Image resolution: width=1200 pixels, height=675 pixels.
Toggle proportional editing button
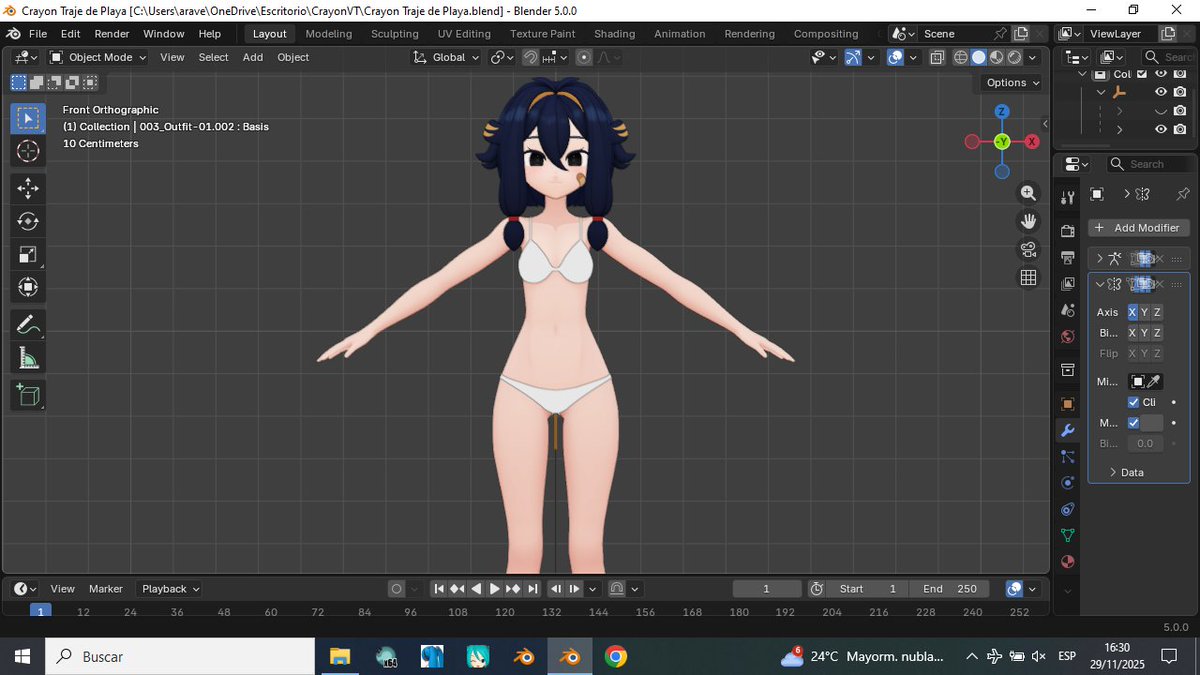point(584,57)
